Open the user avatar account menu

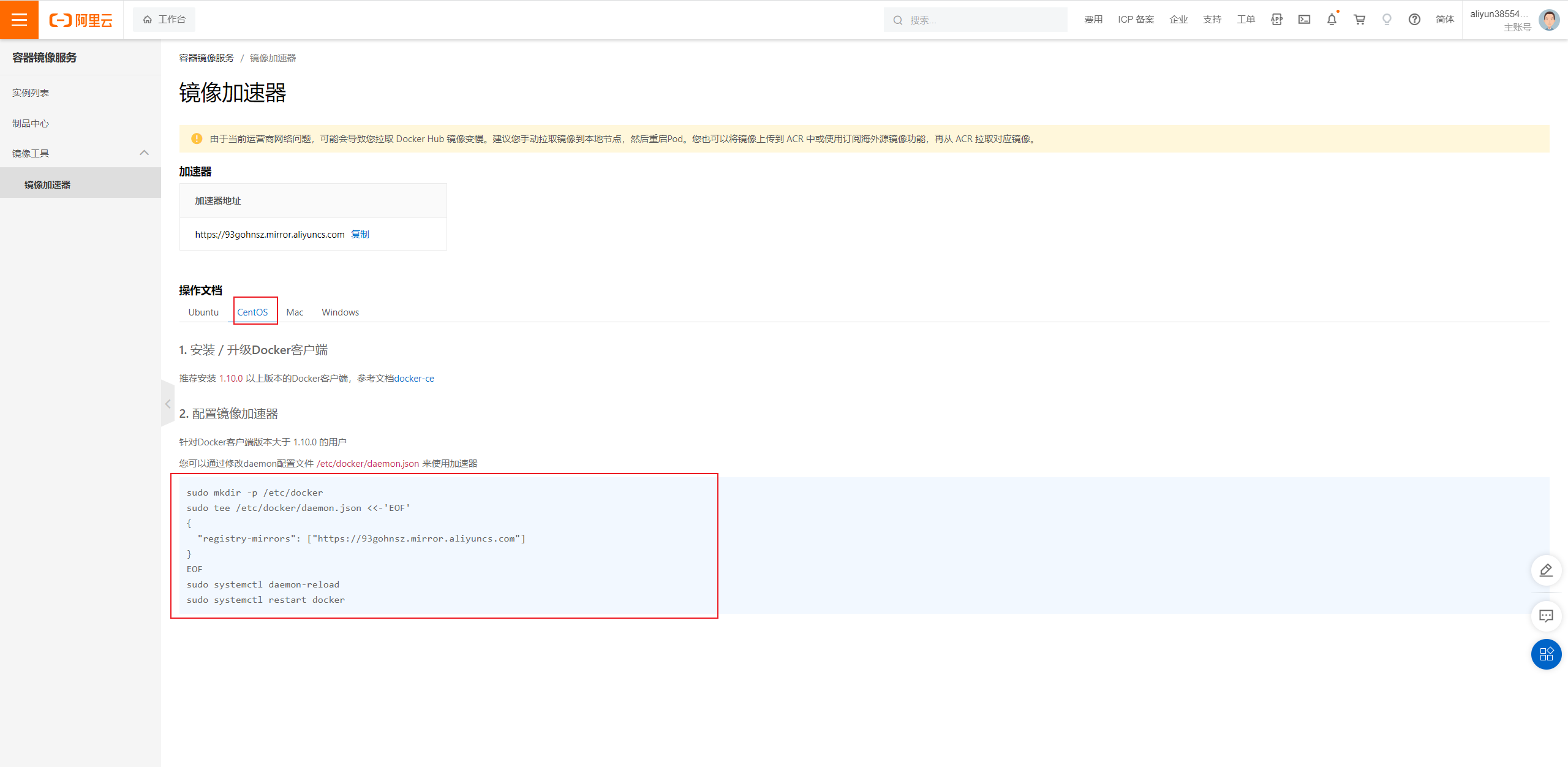pyautogui.click(x=1550, y=20)
